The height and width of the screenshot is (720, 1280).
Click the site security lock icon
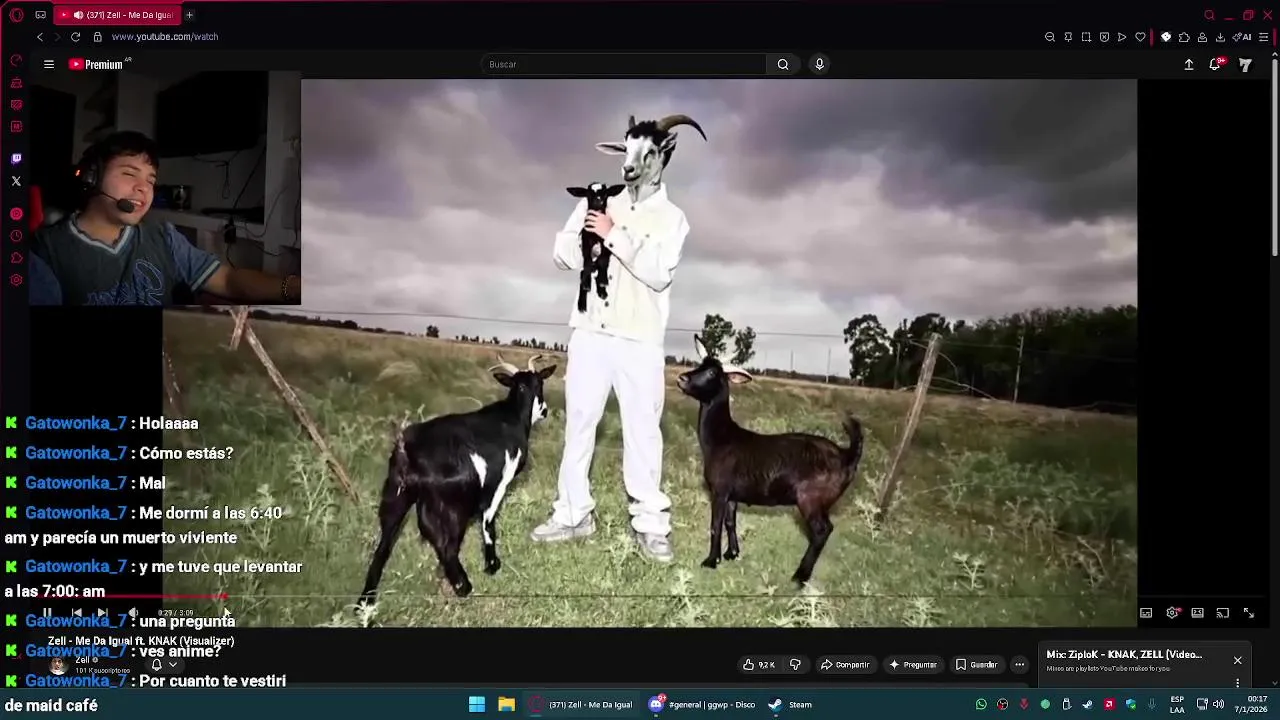click(x=98, y=37)
